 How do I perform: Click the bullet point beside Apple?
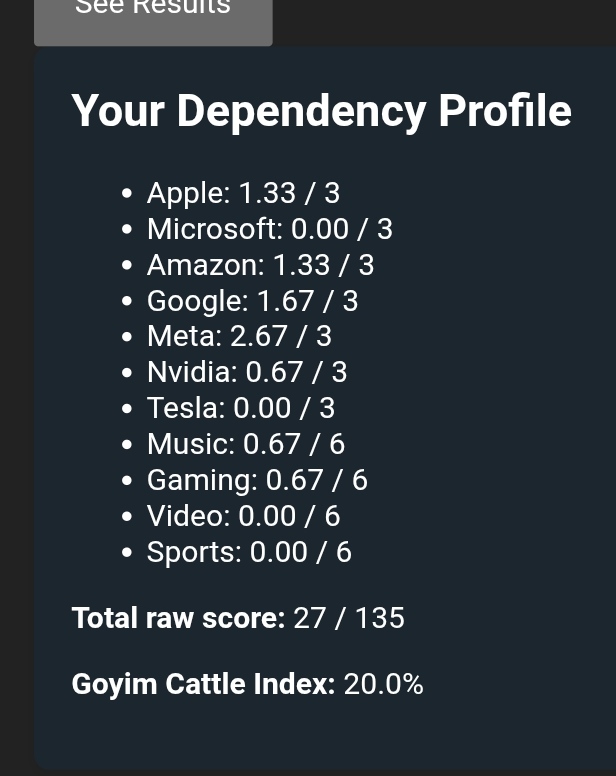click(x=126, y=194)
